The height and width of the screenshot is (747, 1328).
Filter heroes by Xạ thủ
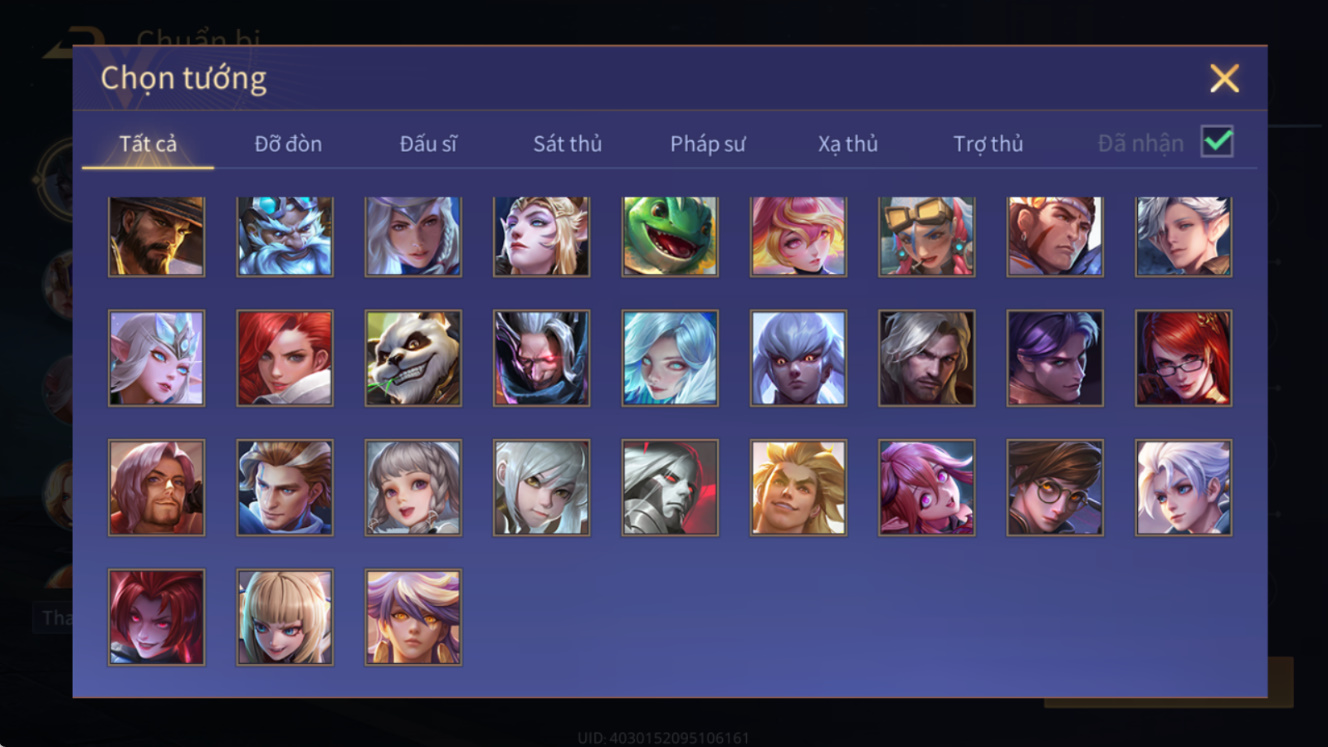tap(848, 144)
